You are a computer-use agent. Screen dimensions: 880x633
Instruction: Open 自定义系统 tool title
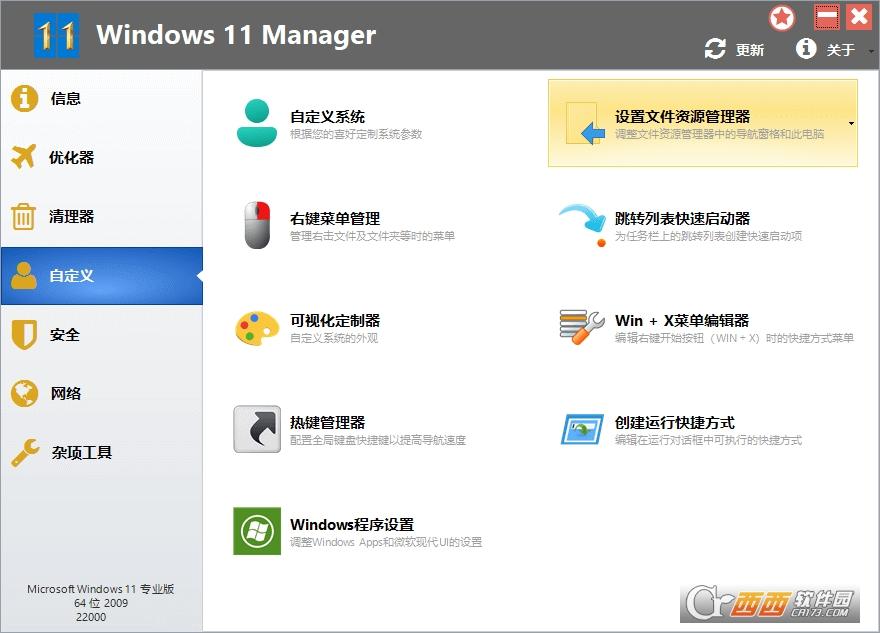tap(327, 117)
